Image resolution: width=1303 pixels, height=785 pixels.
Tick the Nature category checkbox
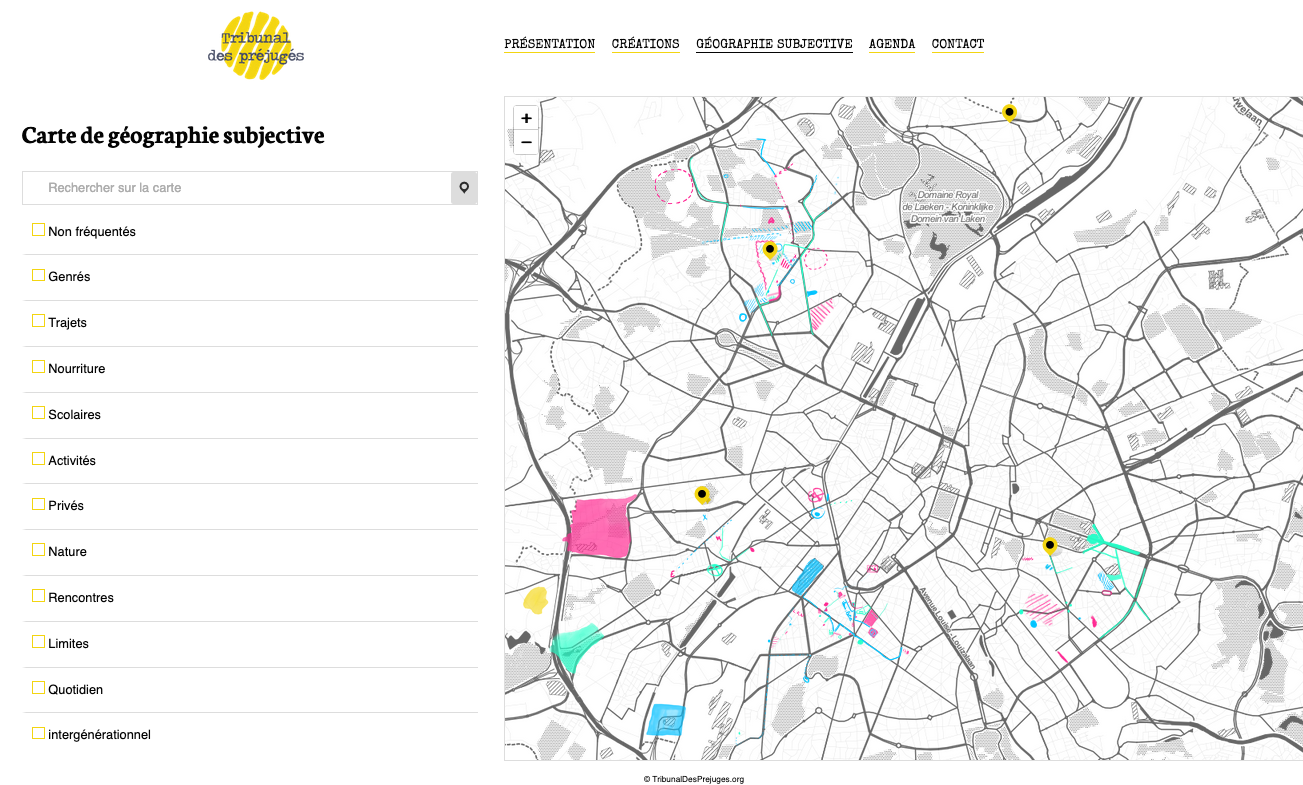[38, 550]
